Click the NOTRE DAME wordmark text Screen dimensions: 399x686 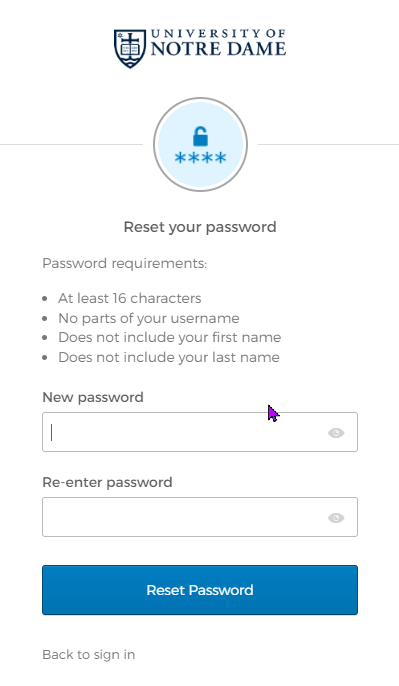pos(218,49)
